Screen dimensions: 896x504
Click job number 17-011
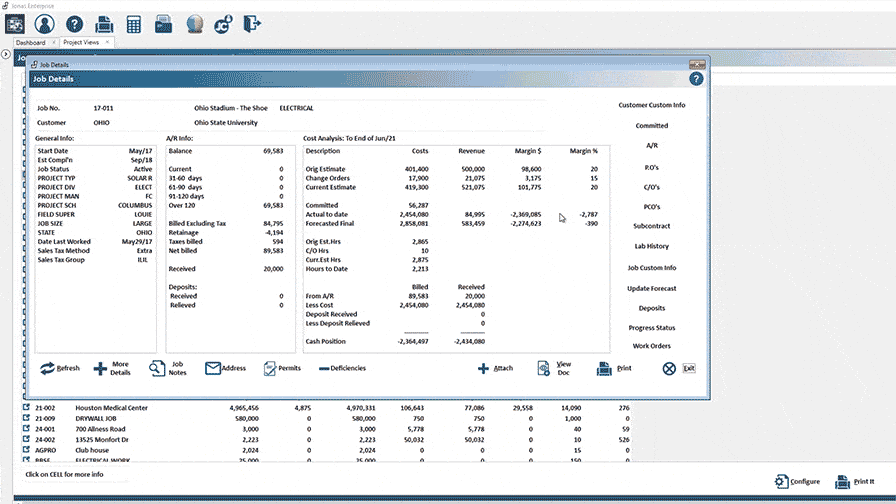[x=103, y=108]
